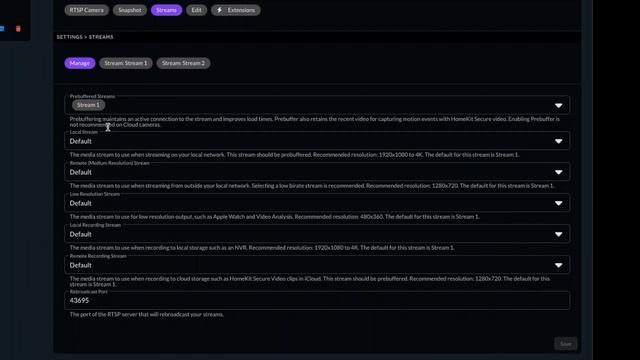640x360 pixels.
Task: Expand the Remote Recording Stream dropdown arrow
Action: [x=558, y=265]
